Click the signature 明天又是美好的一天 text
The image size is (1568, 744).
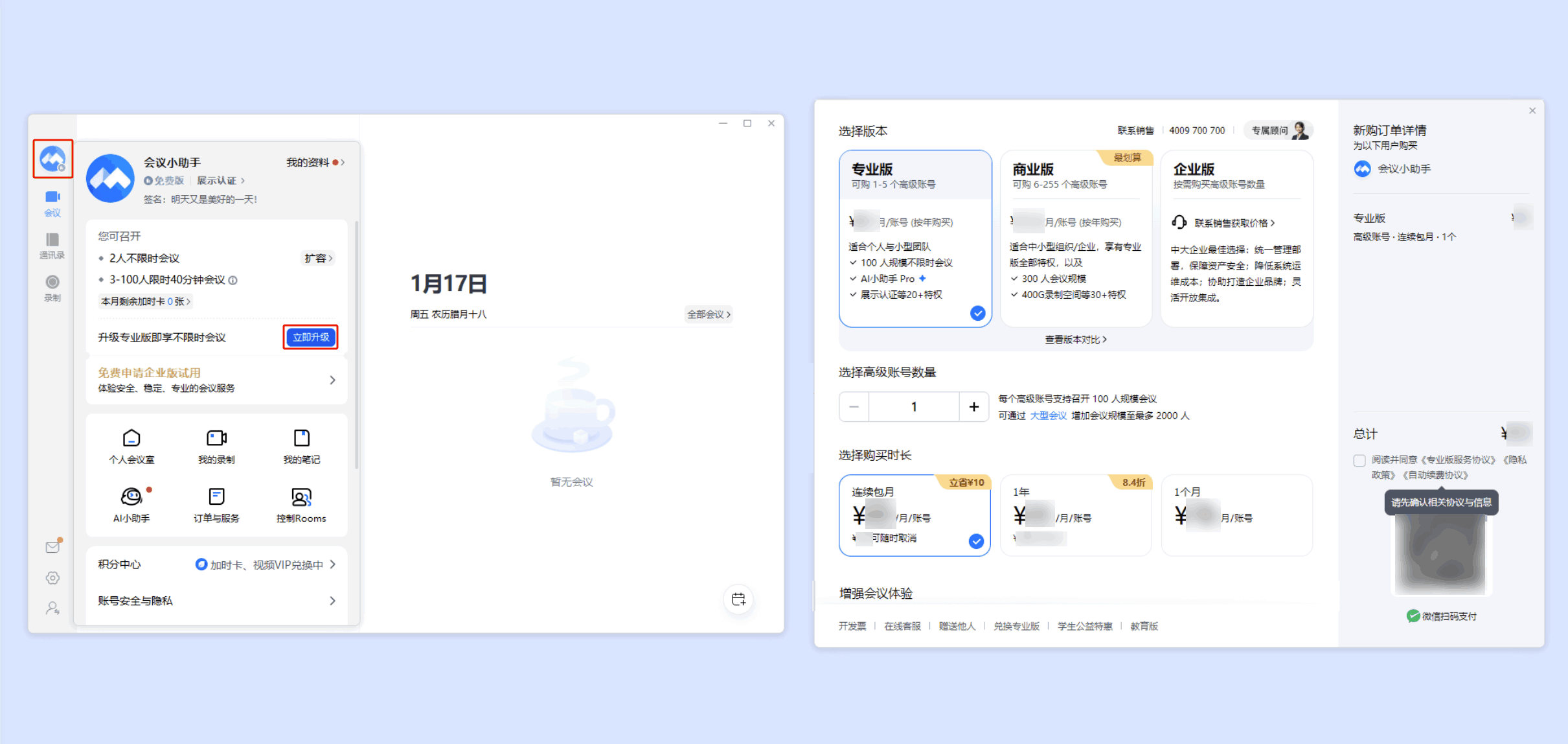pyautogui.click(x=214, y=199)
